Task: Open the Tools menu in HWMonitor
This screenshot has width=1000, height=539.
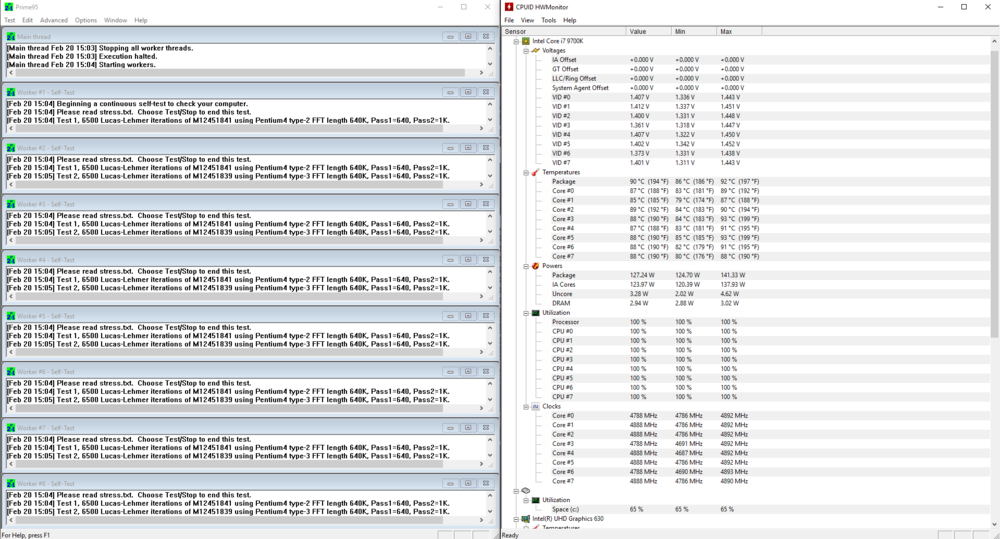Action: (x=548, y=20)
